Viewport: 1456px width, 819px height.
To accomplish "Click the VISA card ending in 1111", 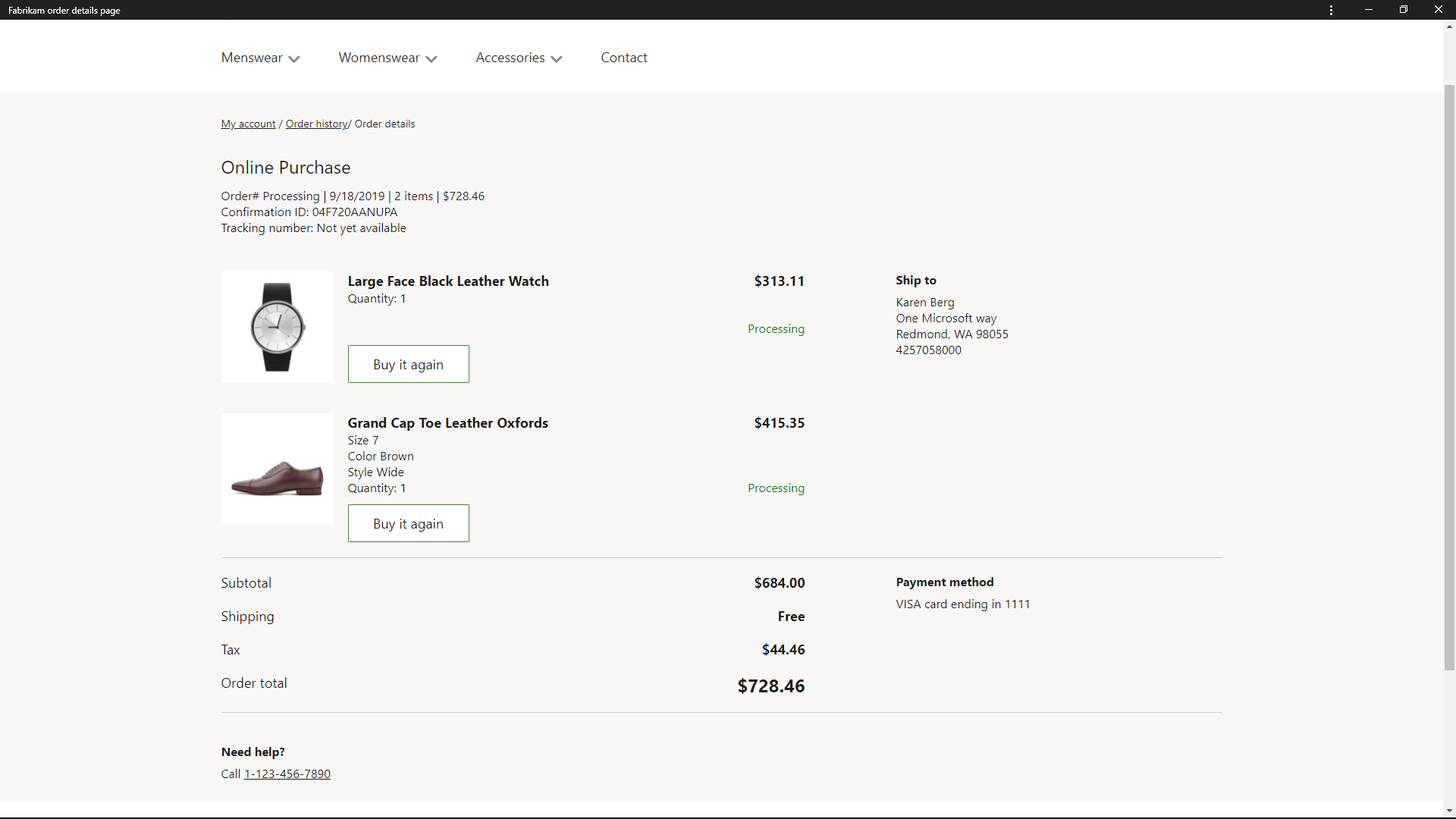I will click(962, 603).
